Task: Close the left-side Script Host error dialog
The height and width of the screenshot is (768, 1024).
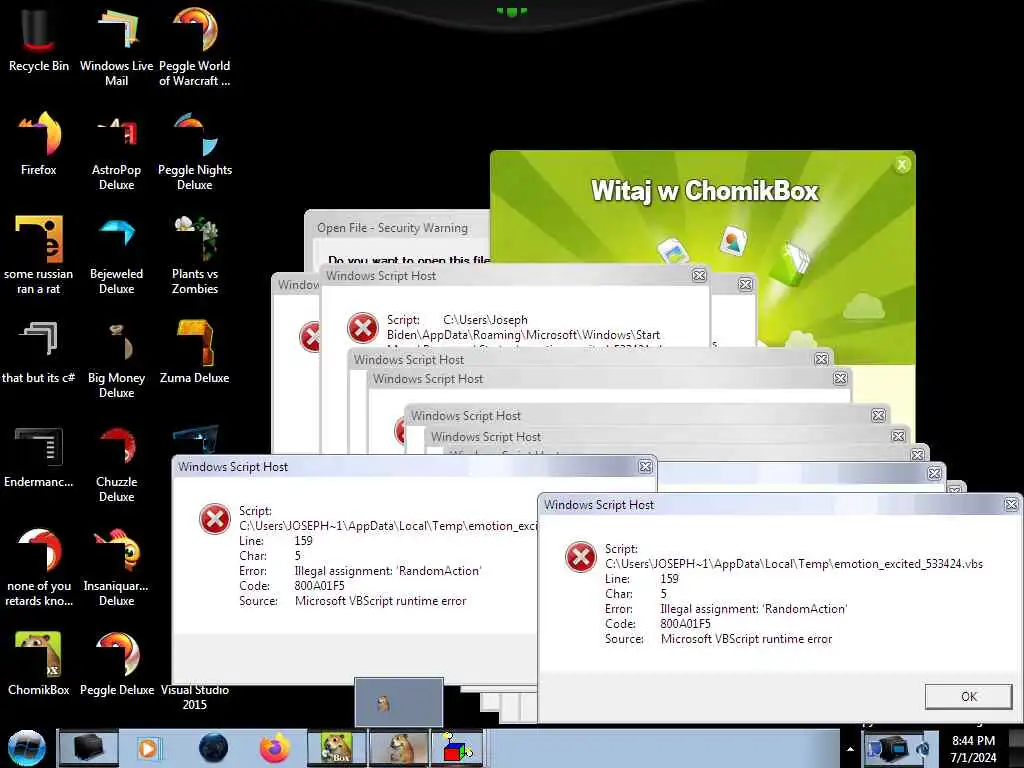Action: click(645, 466)
